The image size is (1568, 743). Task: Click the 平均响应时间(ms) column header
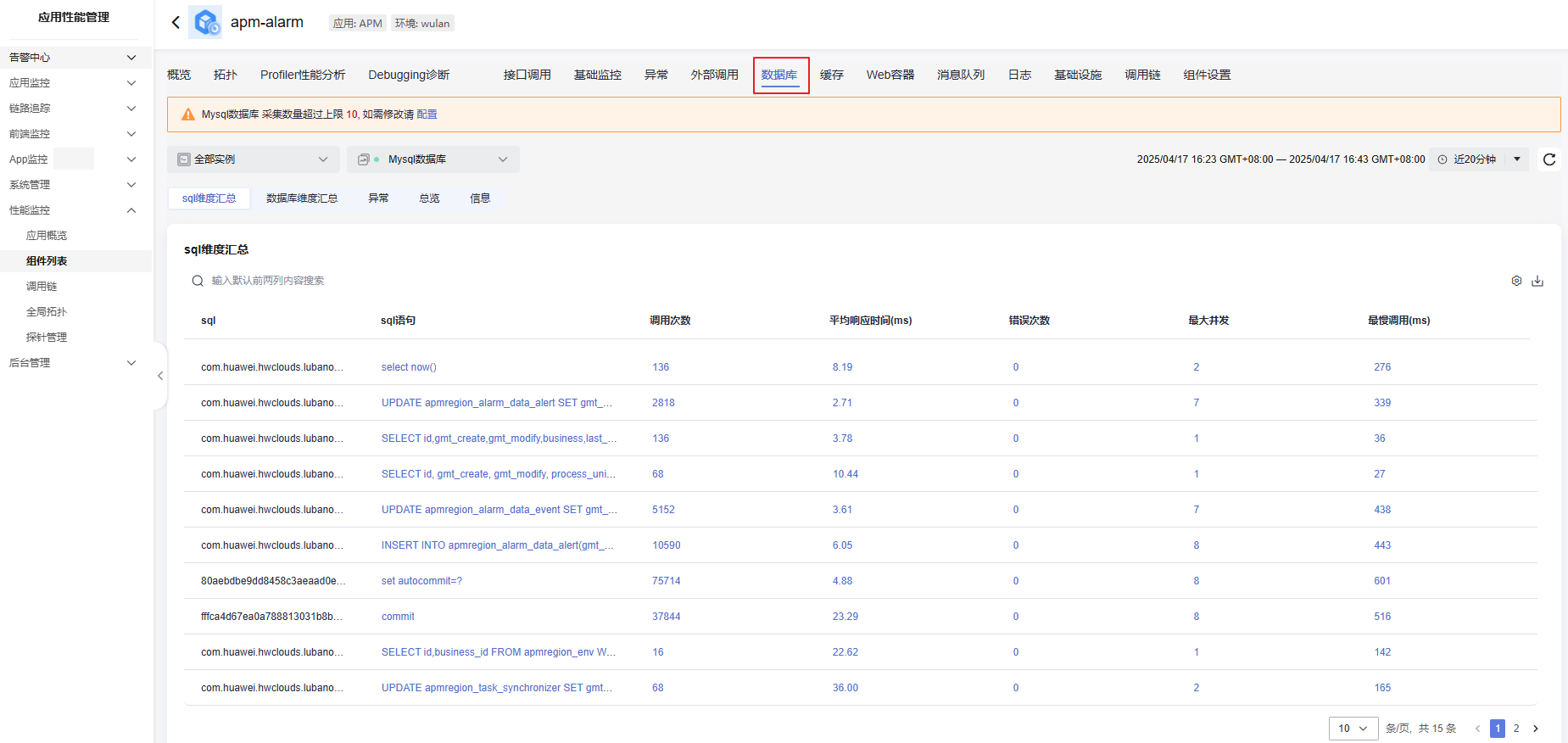coord(871,321)
